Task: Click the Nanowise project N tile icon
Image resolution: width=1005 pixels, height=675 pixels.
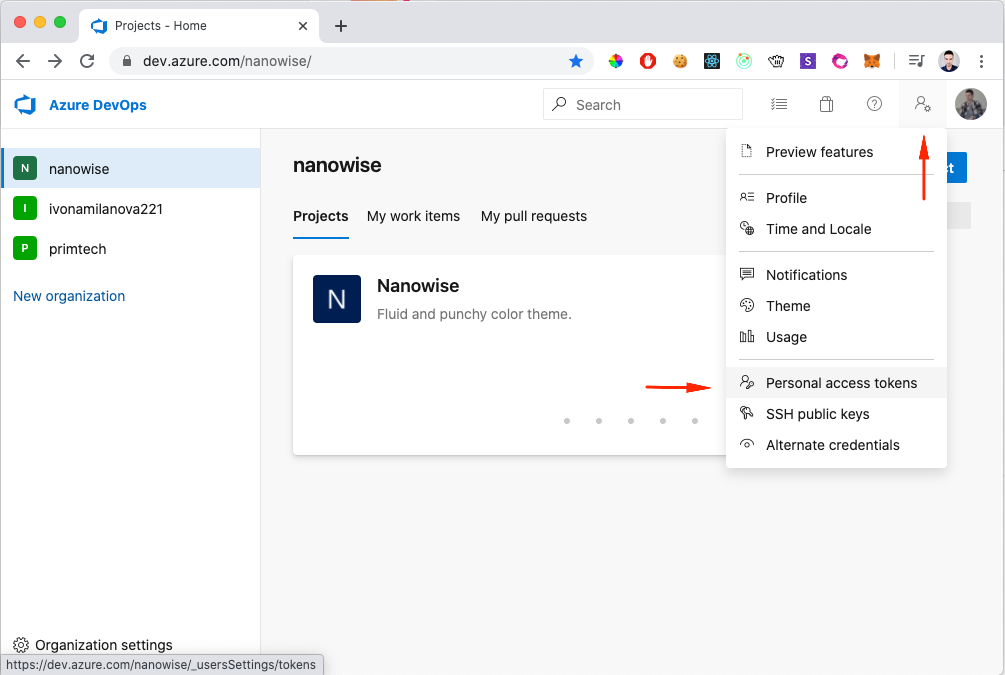Action: click(x=336, y=299)
